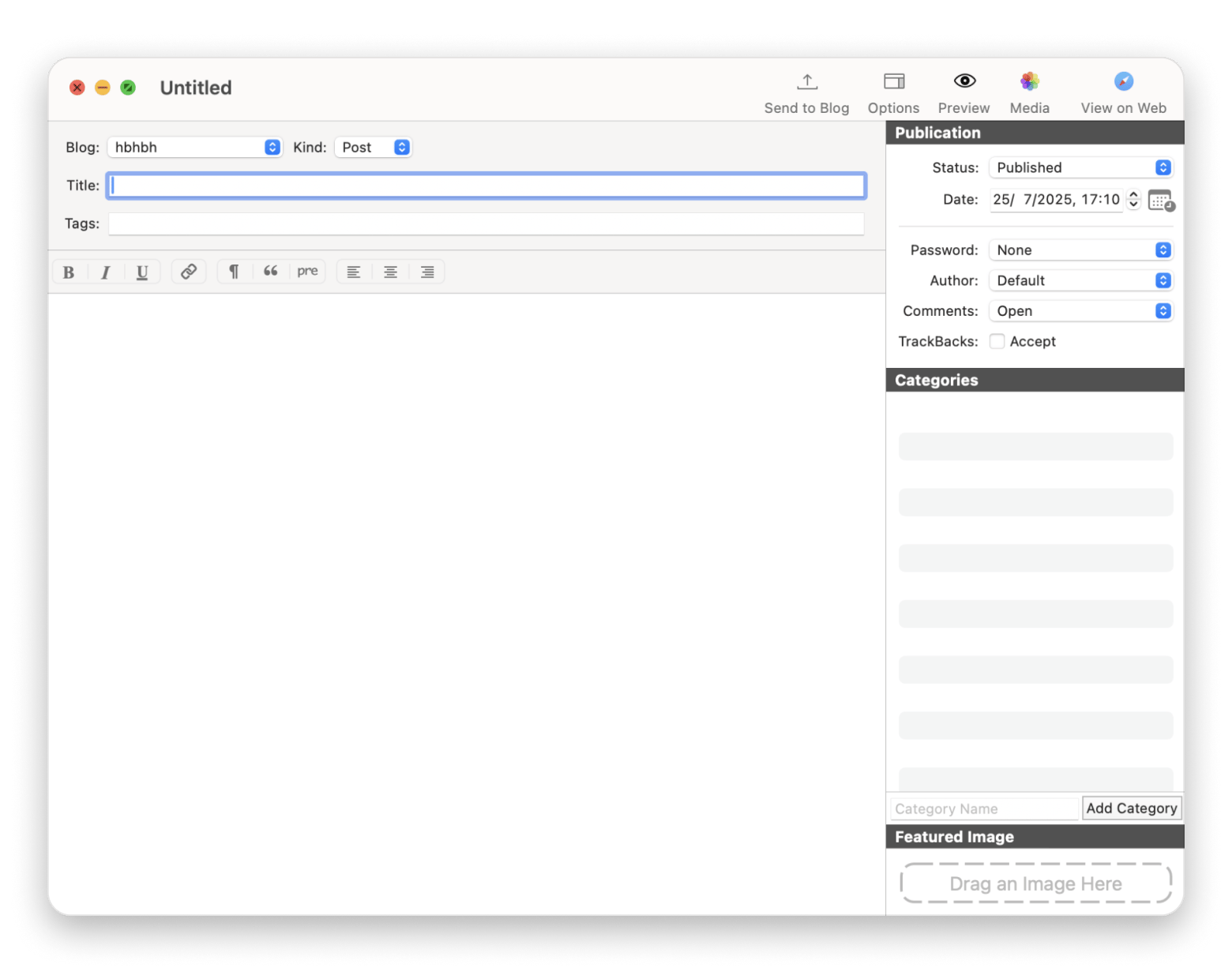Open the Comments dropdown
Screen dimensions: 1232x979
pos(1080,311)
